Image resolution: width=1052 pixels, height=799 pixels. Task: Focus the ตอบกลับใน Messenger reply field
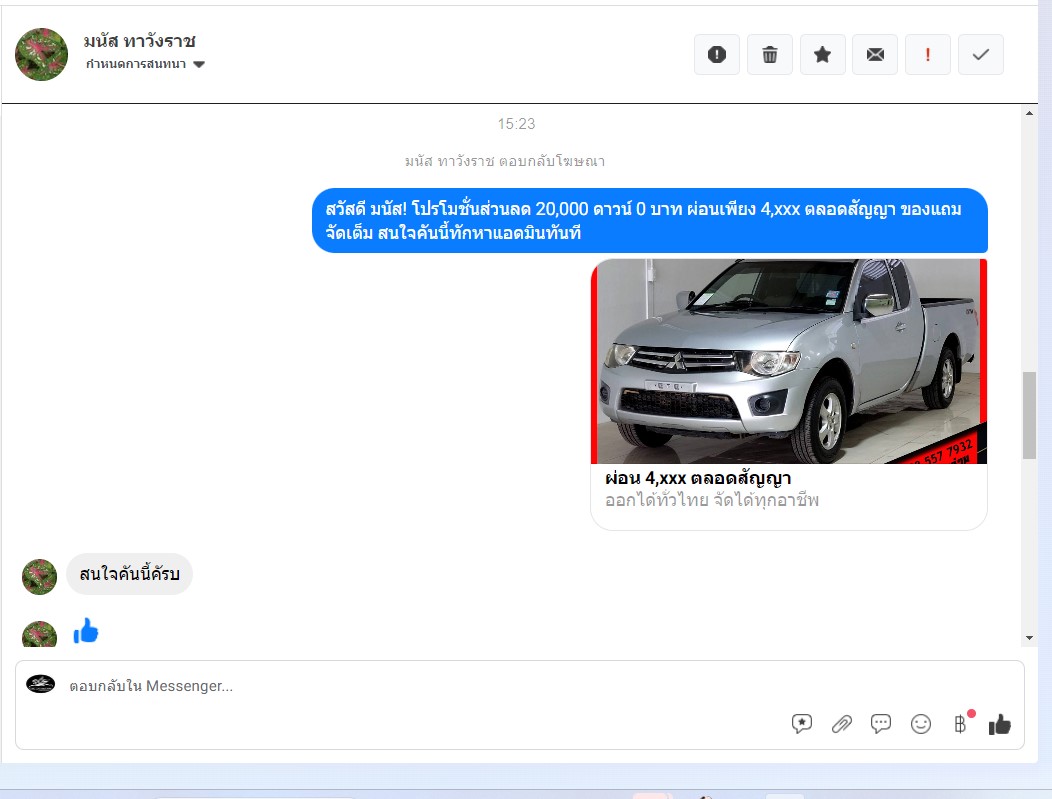point(400,686)
